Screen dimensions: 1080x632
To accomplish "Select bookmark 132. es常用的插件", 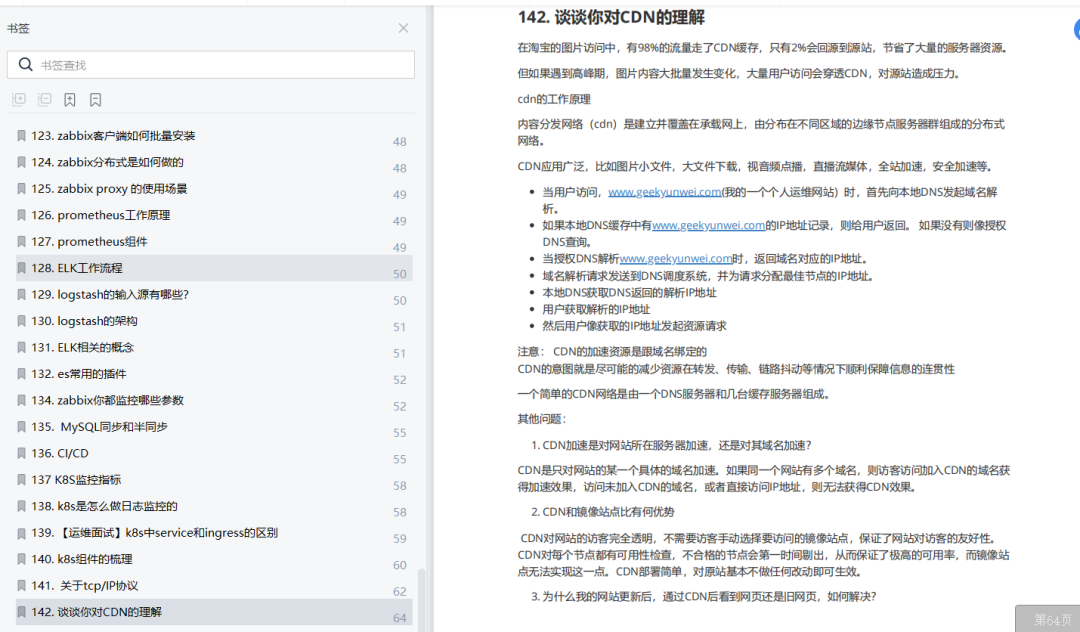I will coord(214,375).
